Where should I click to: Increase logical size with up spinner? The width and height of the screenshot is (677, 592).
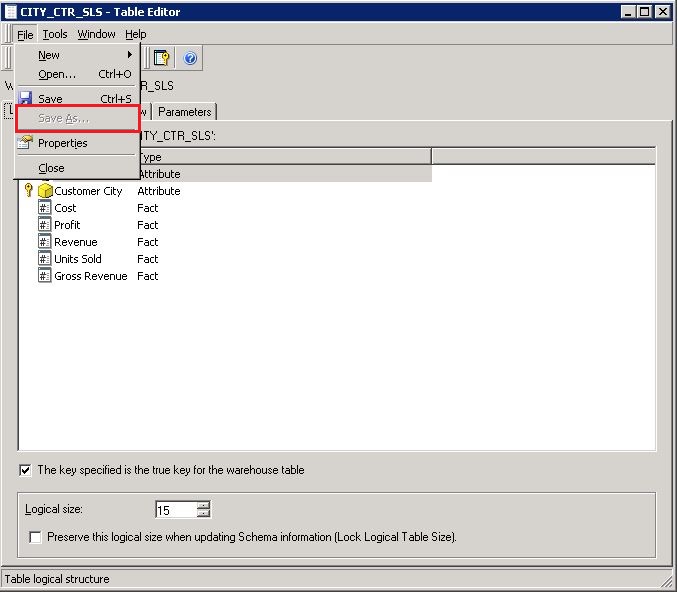[203, 505]
